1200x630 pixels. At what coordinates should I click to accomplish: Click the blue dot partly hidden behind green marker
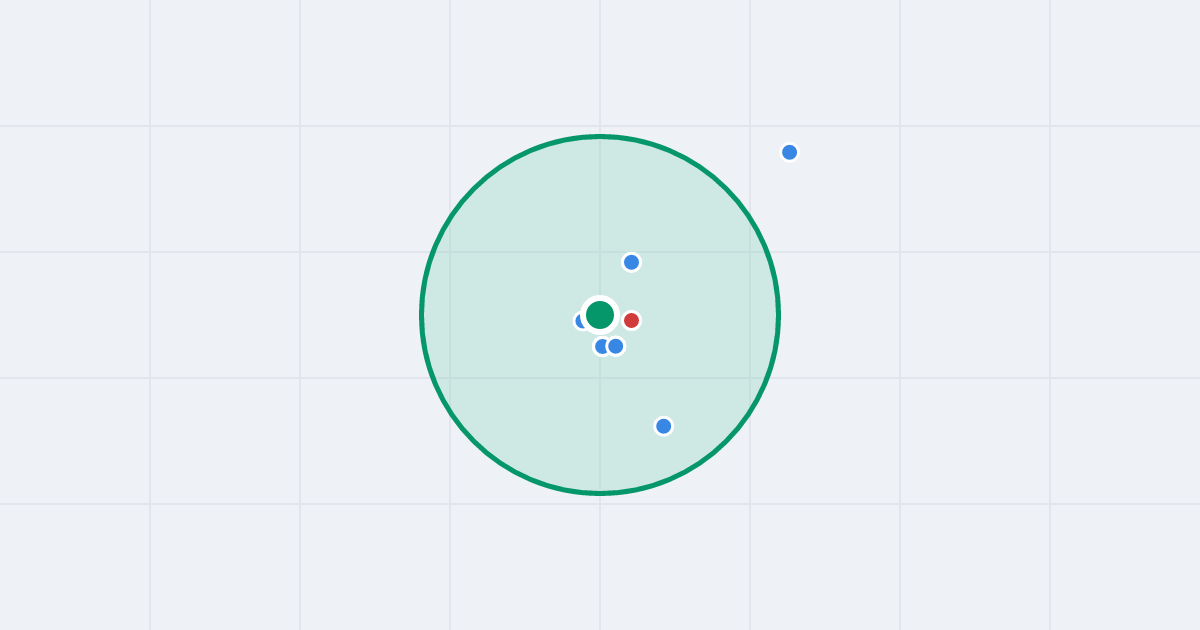(578, 321)
